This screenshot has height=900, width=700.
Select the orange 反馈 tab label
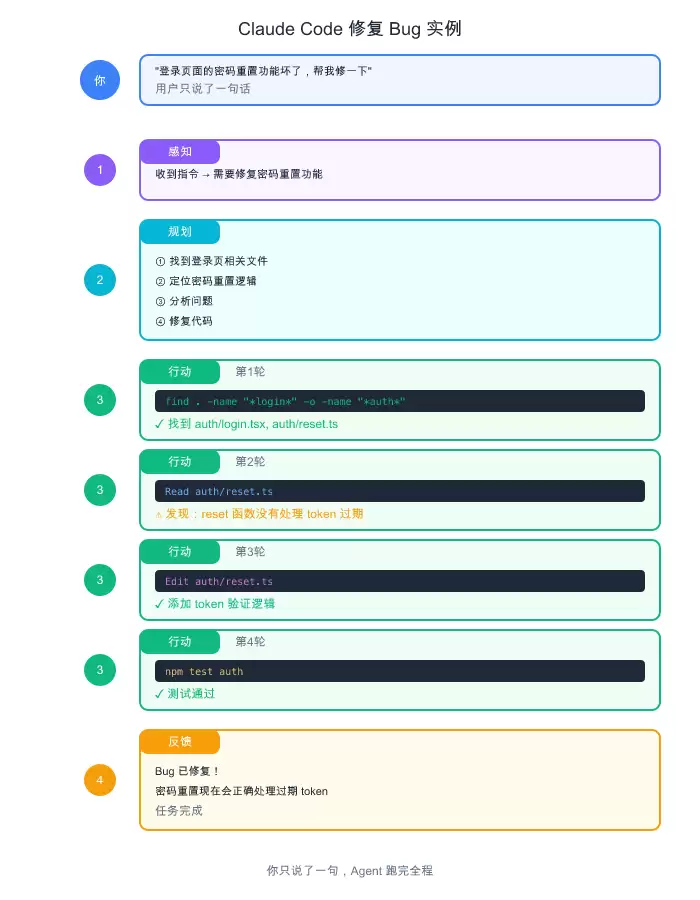180,742
